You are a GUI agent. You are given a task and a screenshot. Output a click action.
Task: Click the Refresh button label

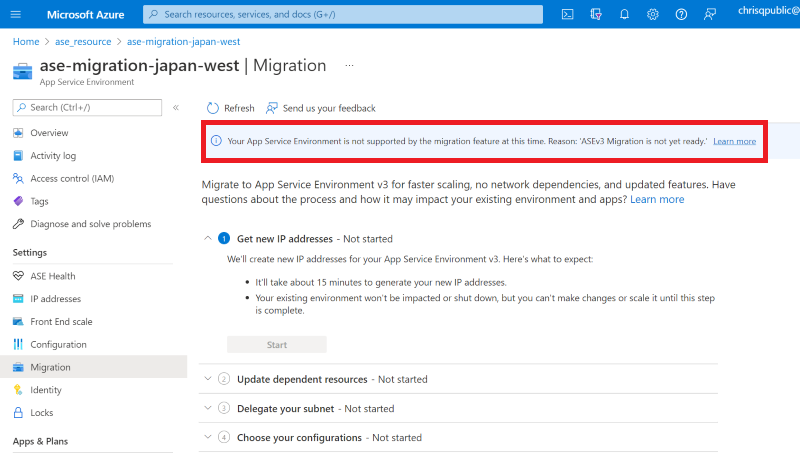coord(239,108)
